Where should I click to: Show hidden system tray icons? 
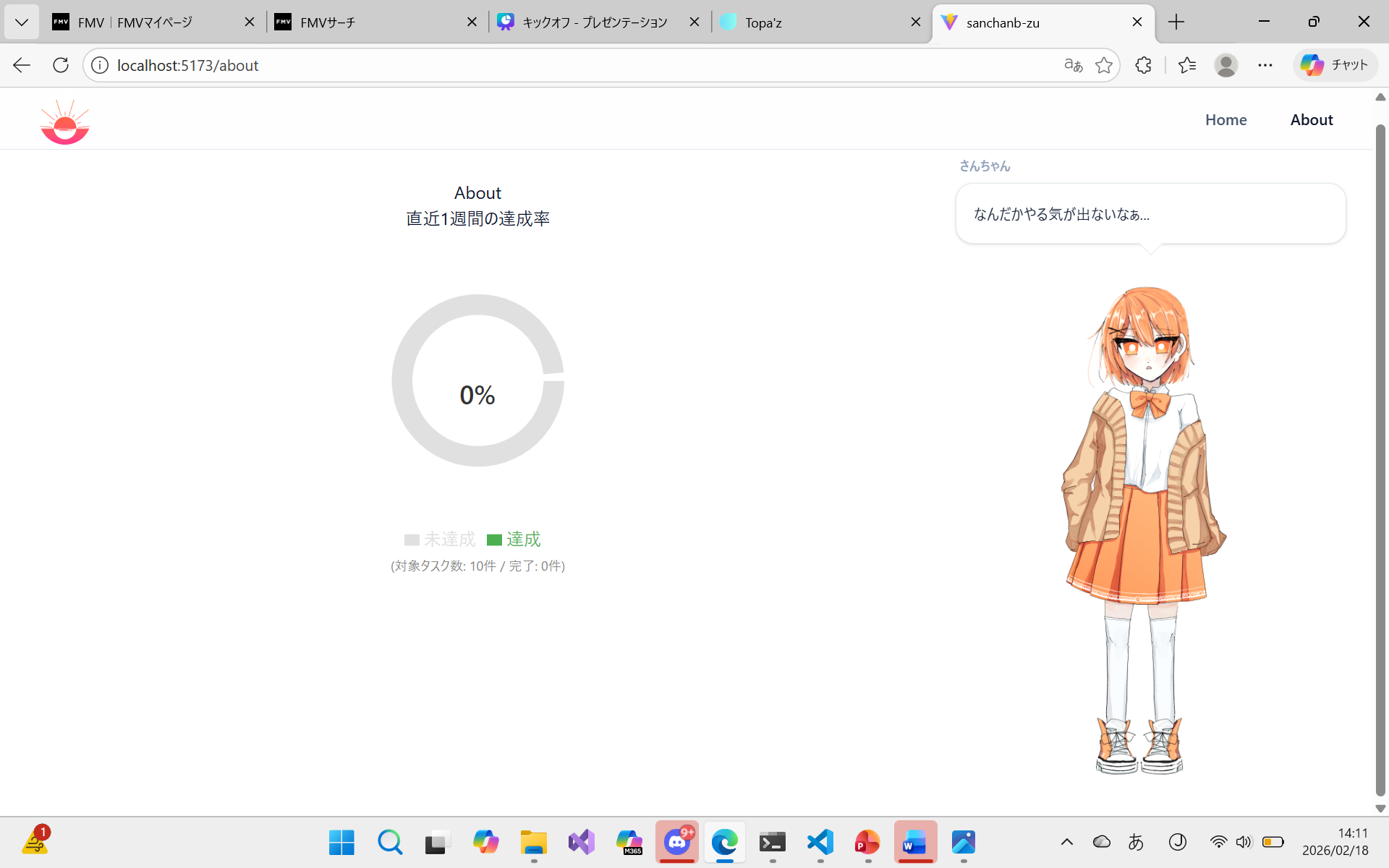click(1066, 842)
